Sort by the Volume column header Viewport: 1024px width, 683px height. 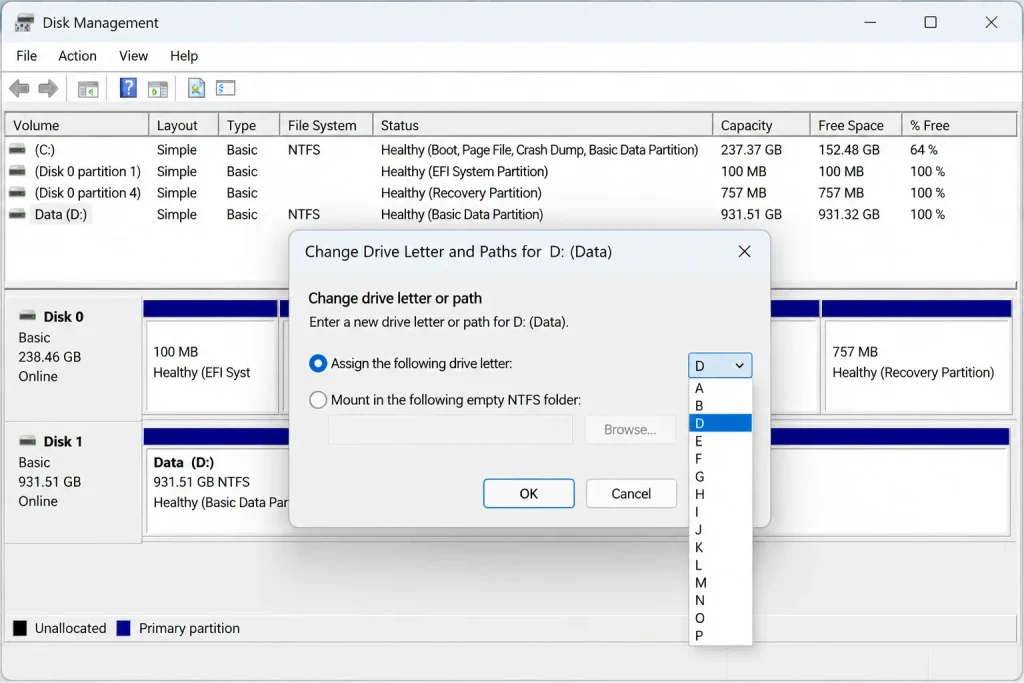(77, 125)
